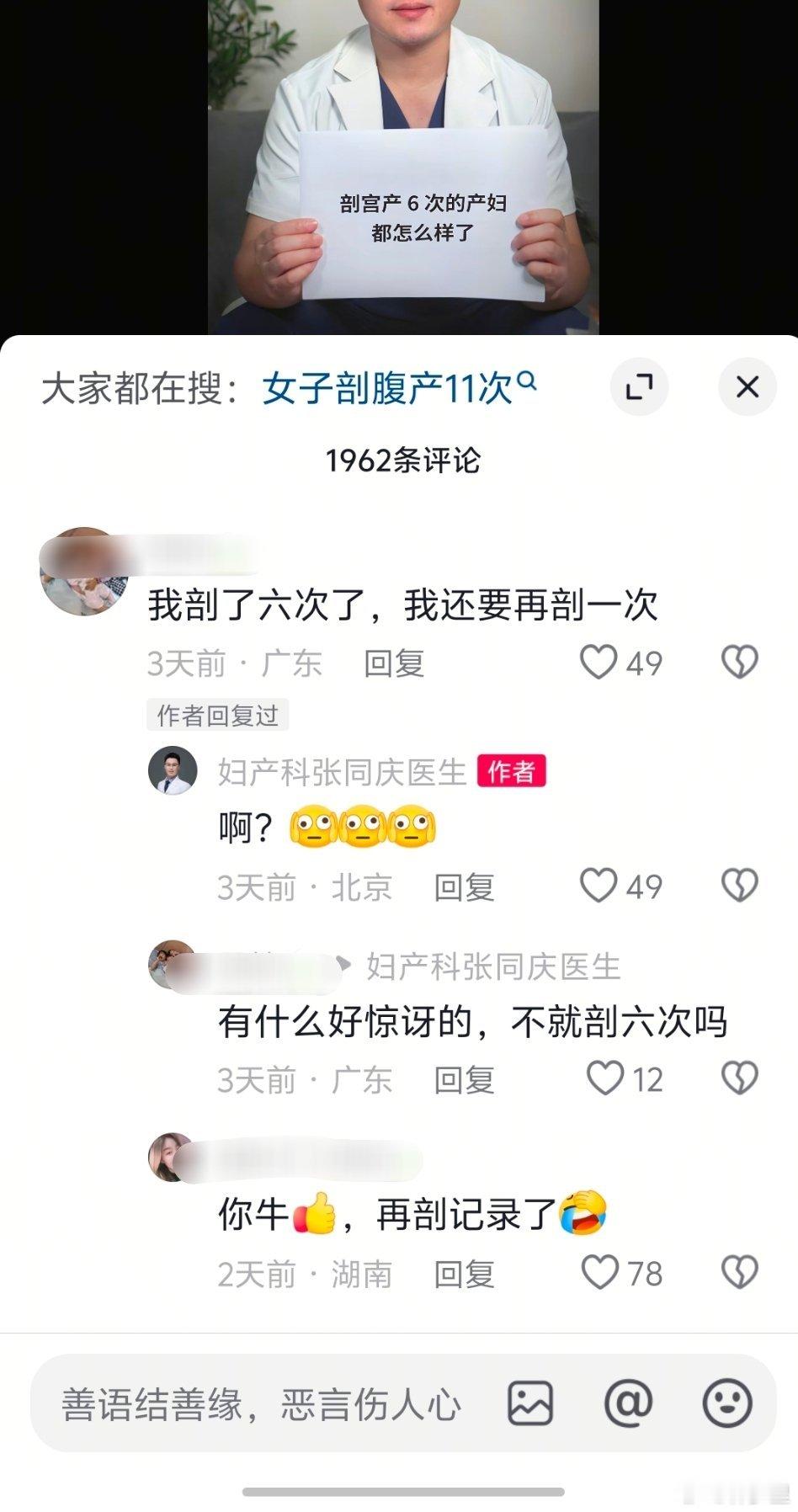Close the comments panel

(747, 387)
